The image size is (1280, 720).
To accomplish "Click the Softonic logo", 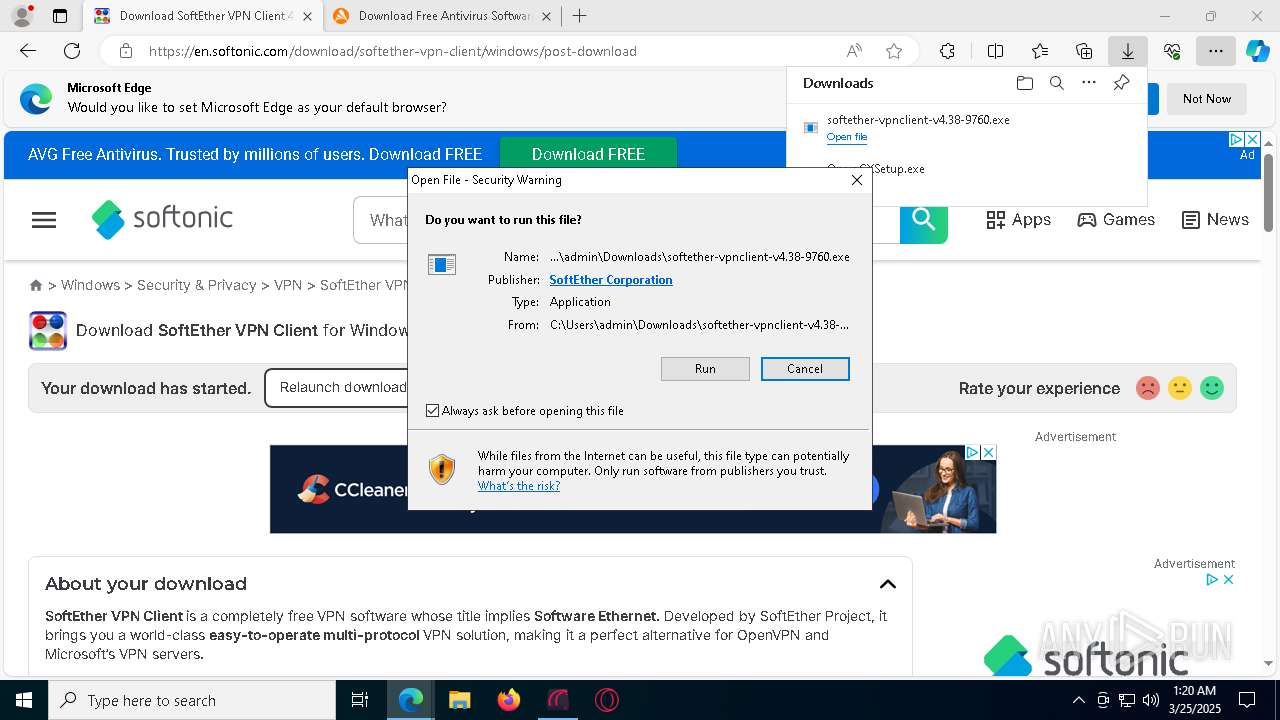I will pyautogui.click(x=162, y=219).
